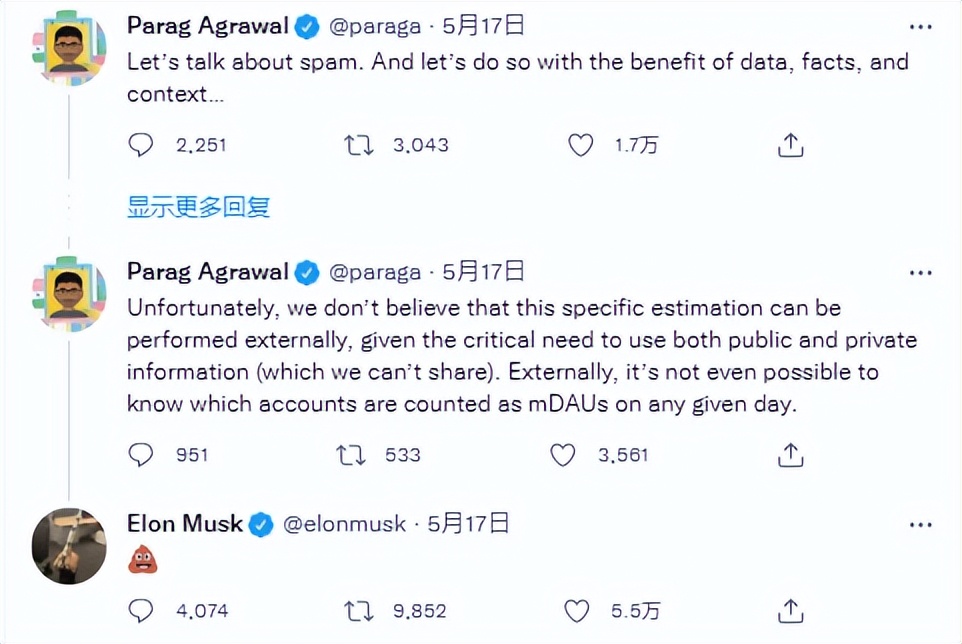962x644 pixels.
Task: Share Elon Musk's emoji tweet
Action: [x=790, y=610]
